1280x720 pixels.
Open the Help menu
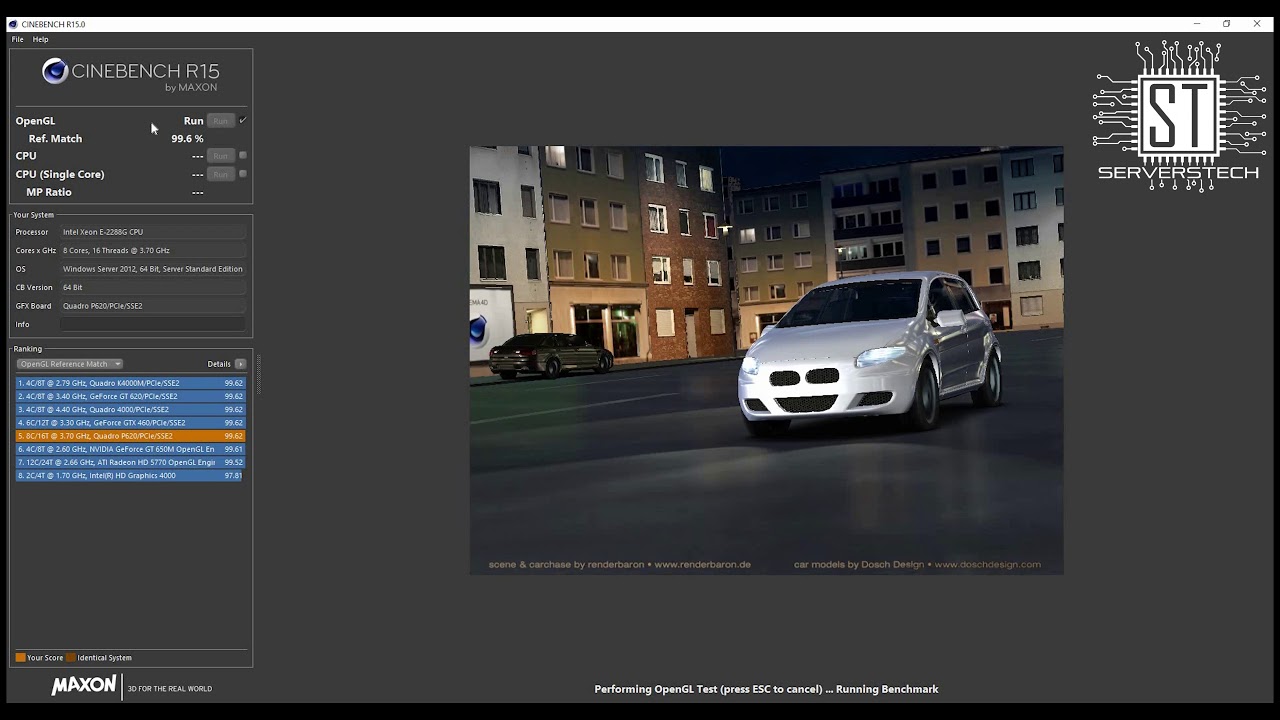click(x=40, y=39)
